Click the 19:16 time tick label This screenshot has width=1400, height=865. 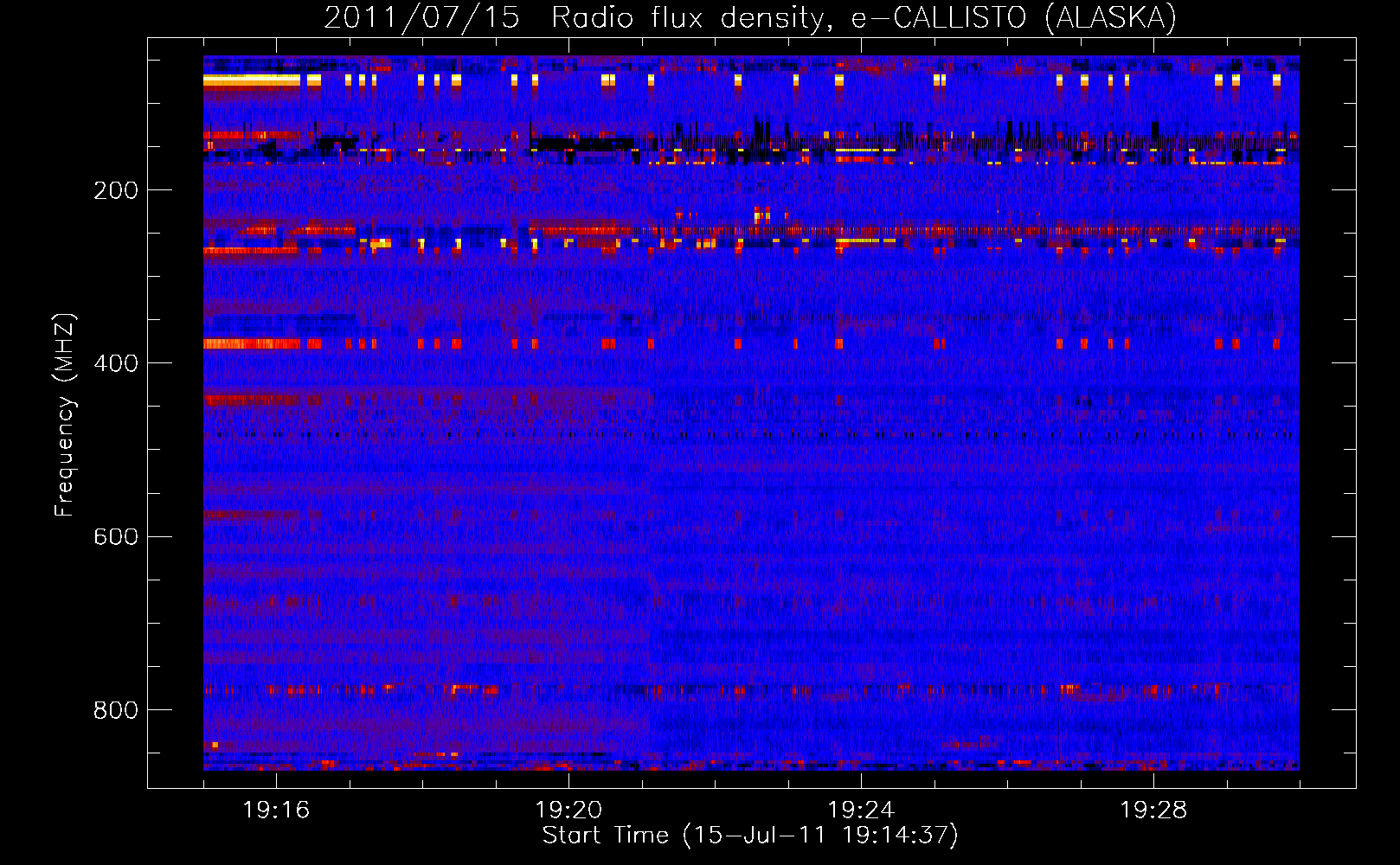pos(276,811)
